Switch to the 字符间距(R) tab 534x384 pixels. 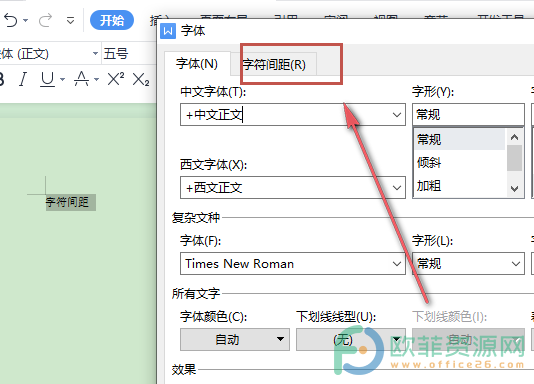[274, 64]
